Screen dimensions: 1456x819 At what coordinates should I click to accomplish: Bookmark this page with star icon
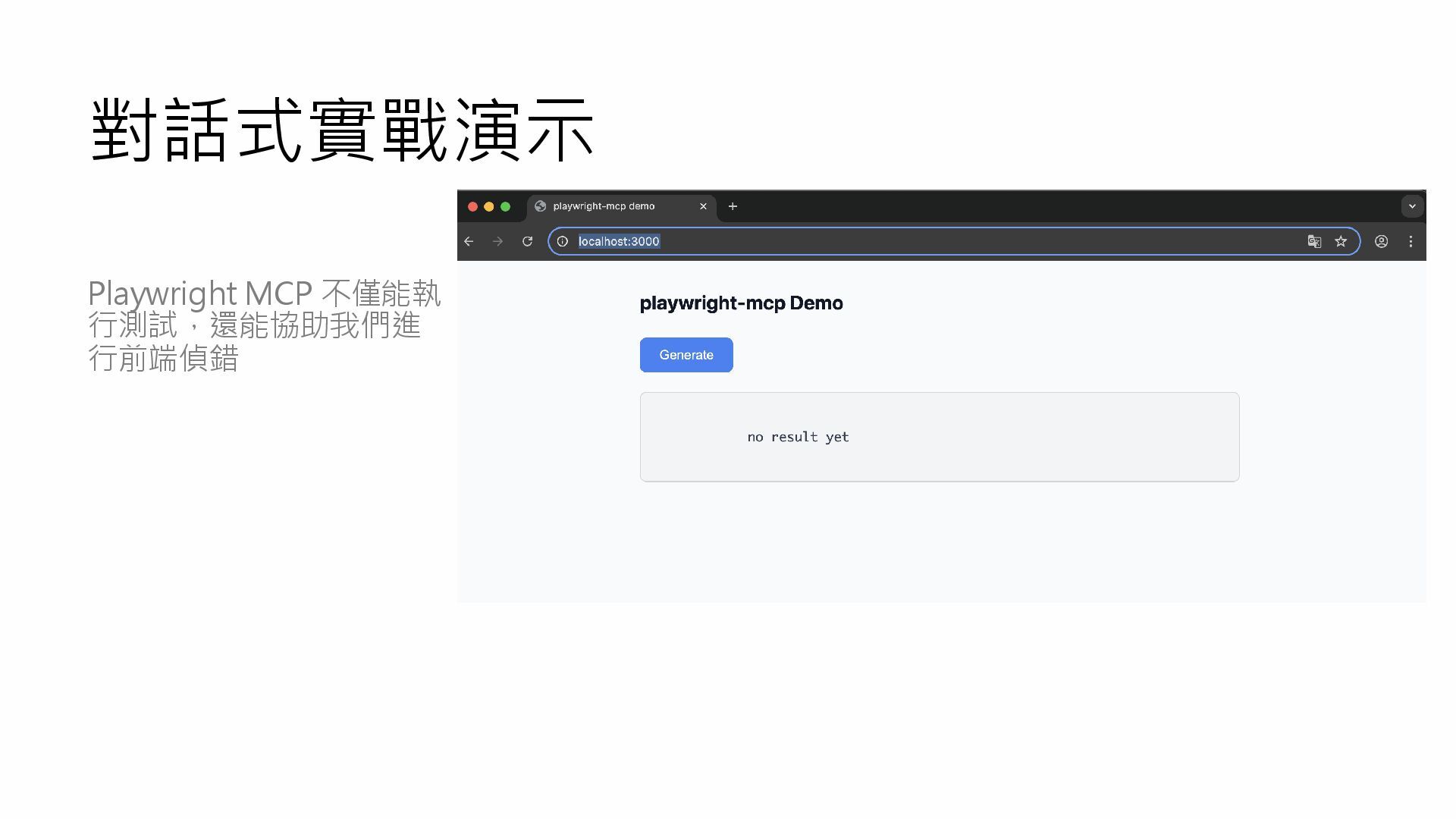tap(1341, 241)
